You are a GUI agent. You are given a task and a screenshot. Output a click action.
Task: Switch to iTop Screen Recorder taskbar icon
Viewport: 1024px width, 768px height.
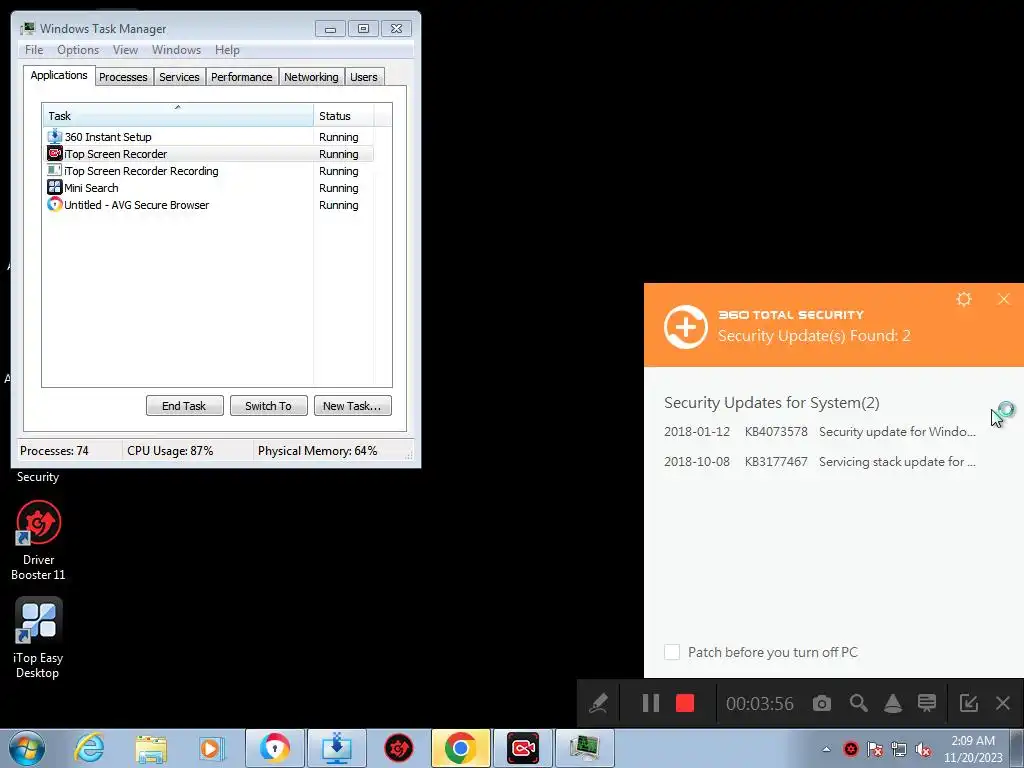(523, 748)
